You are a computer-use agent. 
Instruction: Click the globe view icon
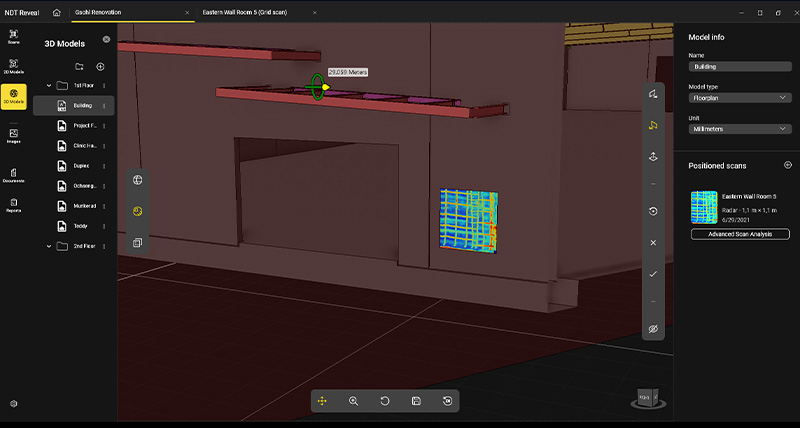138,180
